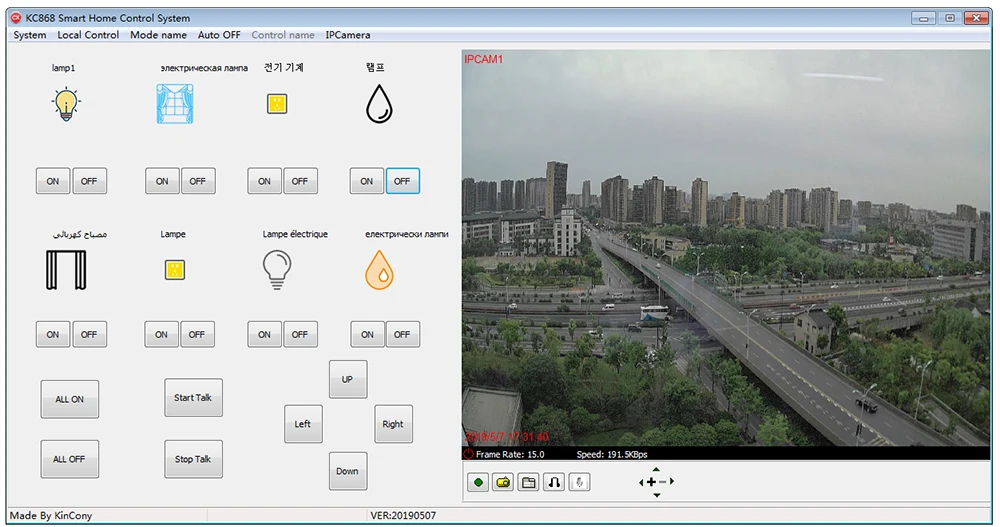Image resolution: width=1000 pixels, height=527 pixels.
Task: Click the UP direction button
Action: pyautogui.click(x=348, y=379)
